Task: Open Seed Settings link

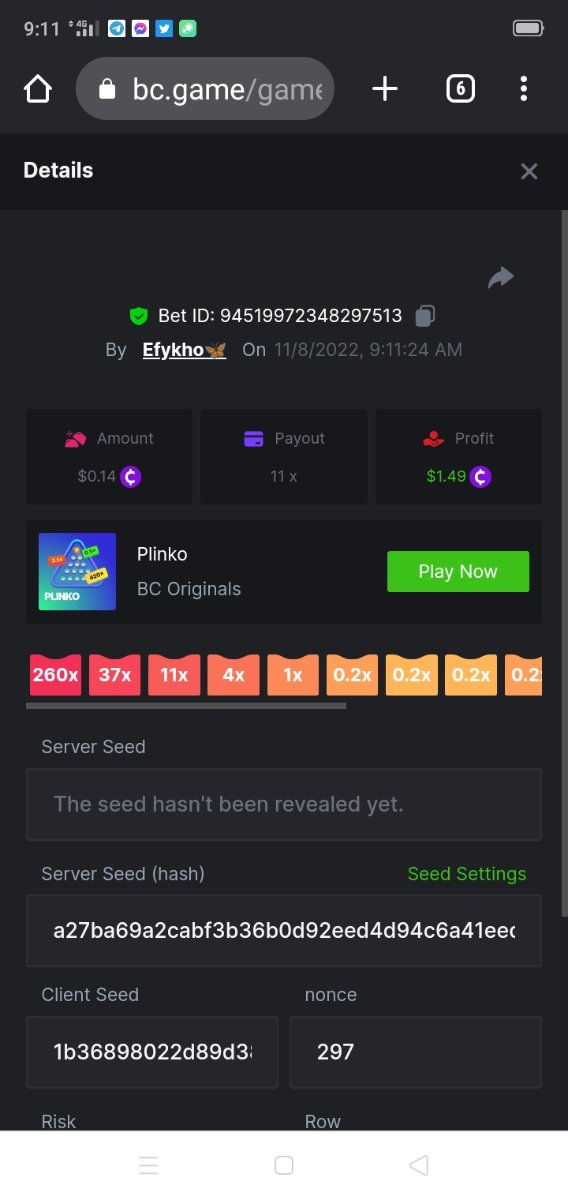Action: [x=467, y=874]
